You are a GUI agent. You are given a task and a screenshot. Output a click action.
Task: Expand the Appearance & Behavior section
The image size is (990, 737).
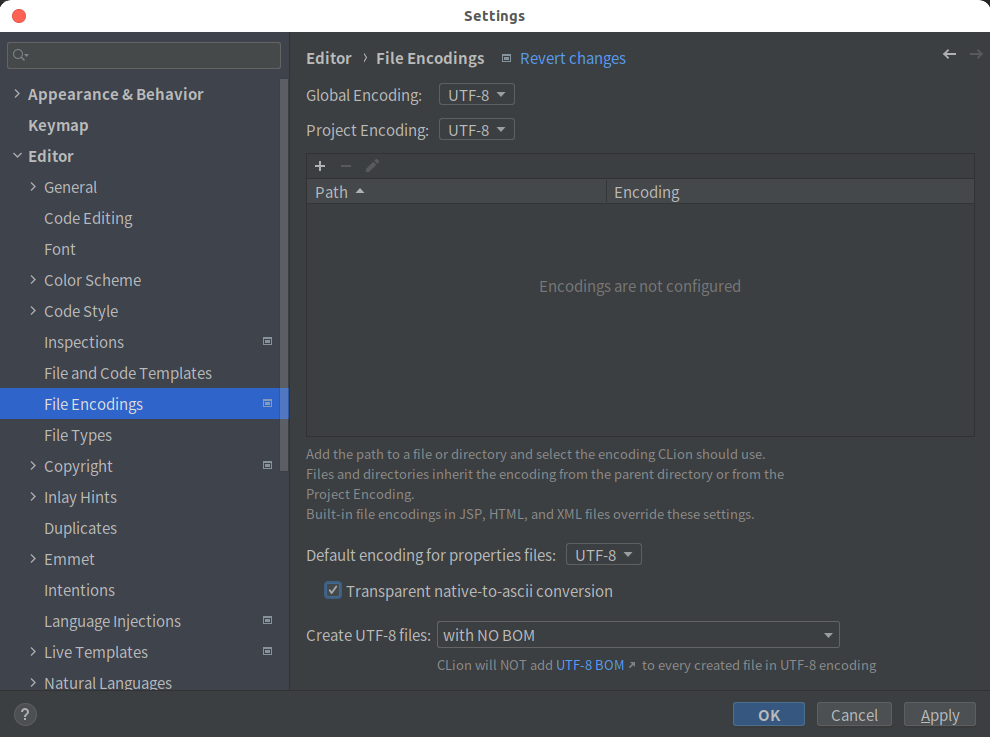coord(17,93)
